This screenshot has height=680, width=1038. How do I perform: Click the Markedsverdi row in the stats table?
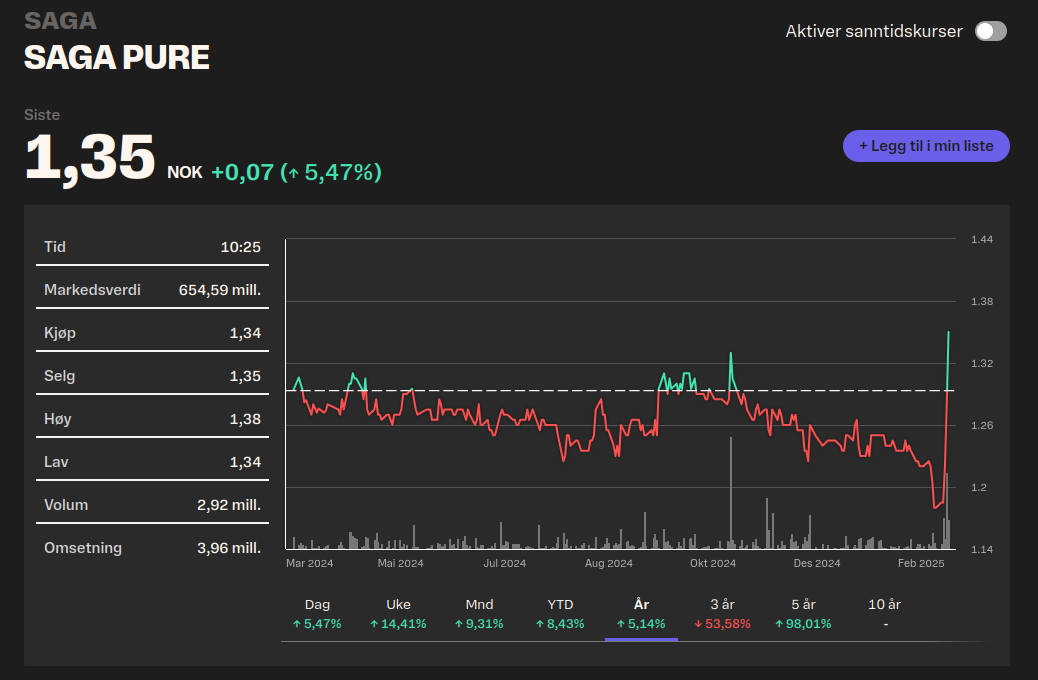[152, 290]
